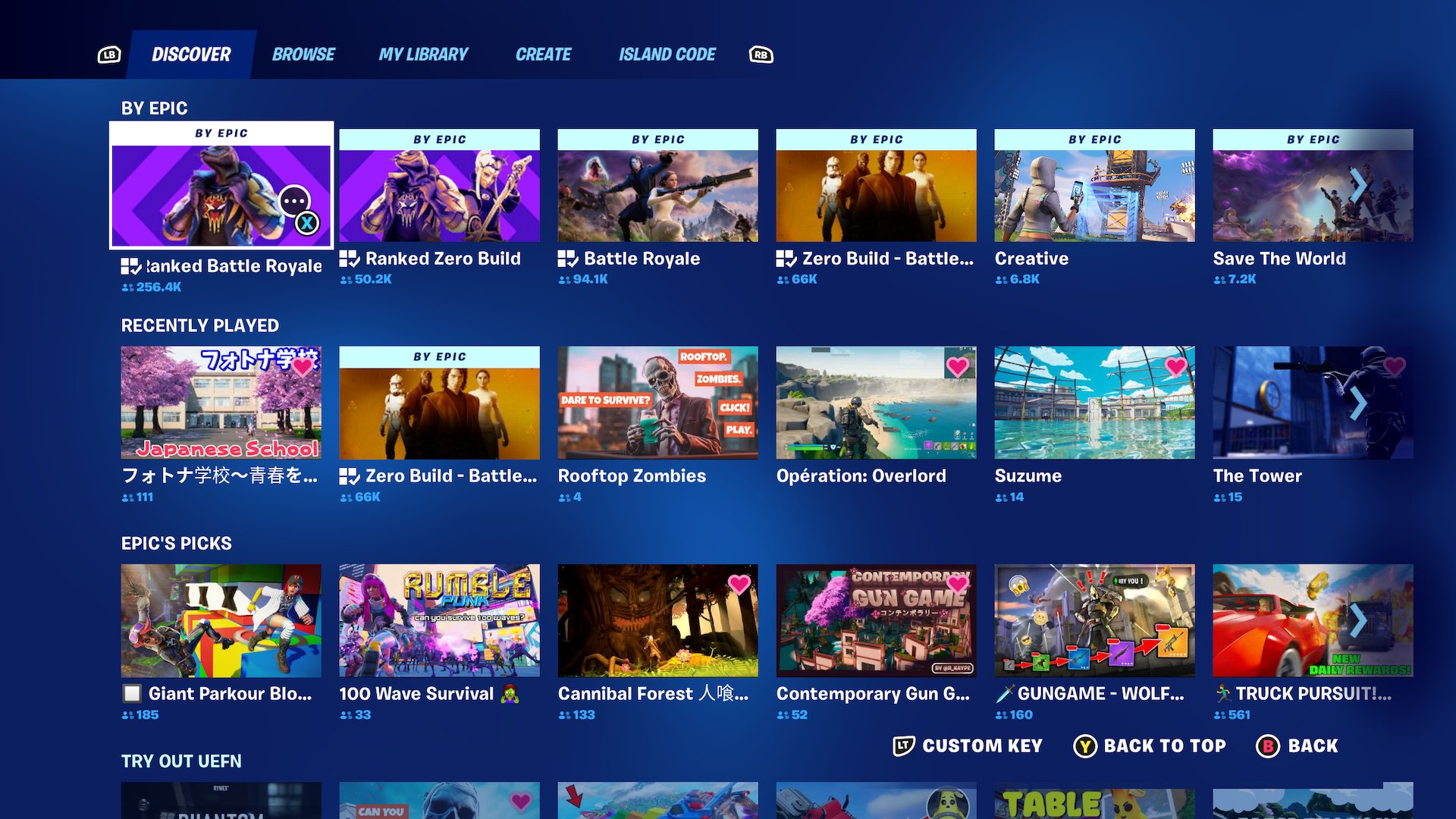Click the player count icon under Suzume
The image size is (1456, 819).
click(x=1001, y=498)
